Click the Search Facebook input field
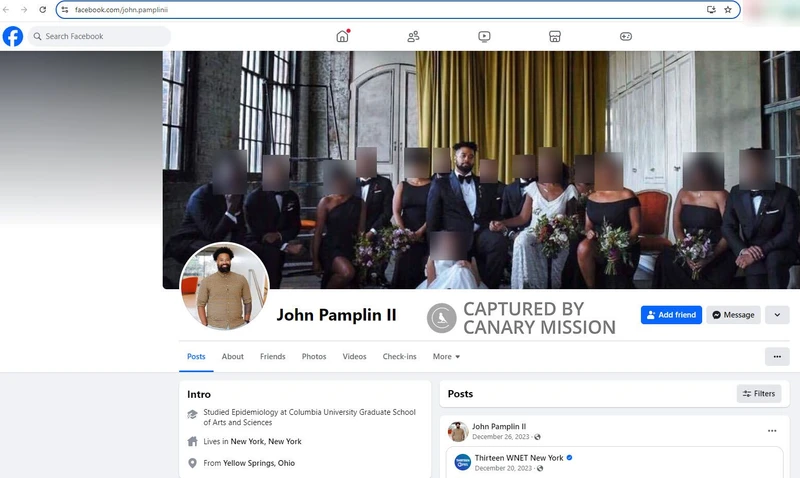 point(99,36)
